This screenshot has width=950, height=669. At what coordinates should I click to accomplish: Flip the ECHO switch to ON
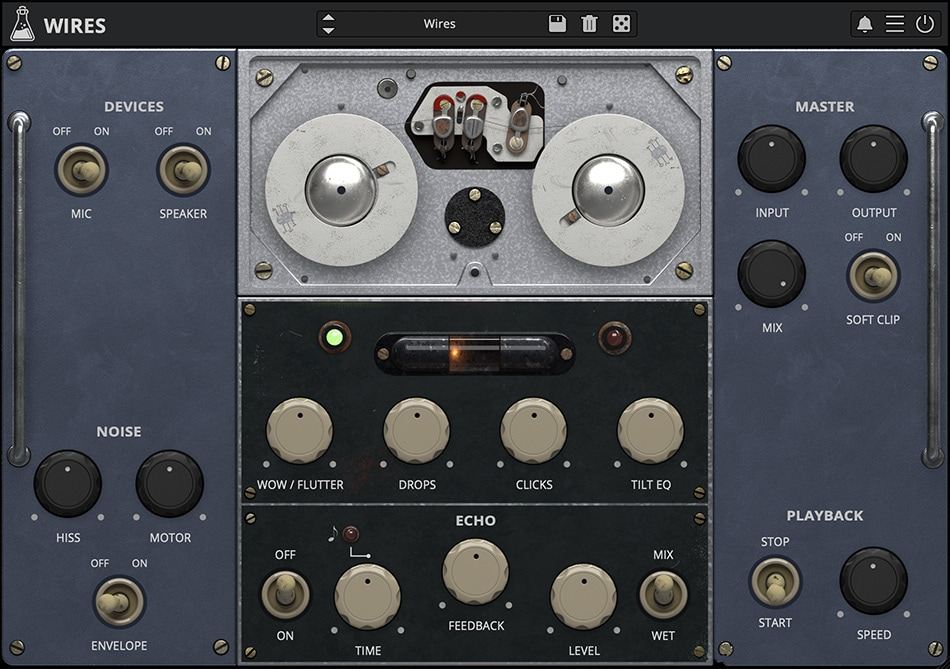tap(287, 594)
